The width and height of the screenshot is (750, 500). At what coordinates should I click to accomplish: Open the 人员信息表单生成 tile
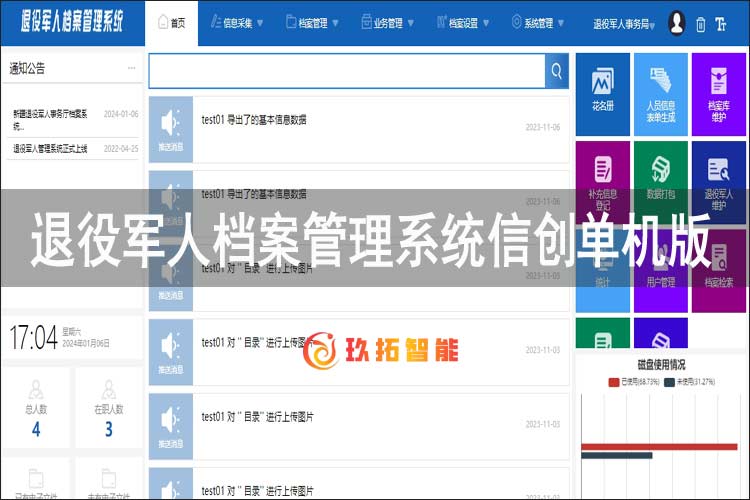661,94
